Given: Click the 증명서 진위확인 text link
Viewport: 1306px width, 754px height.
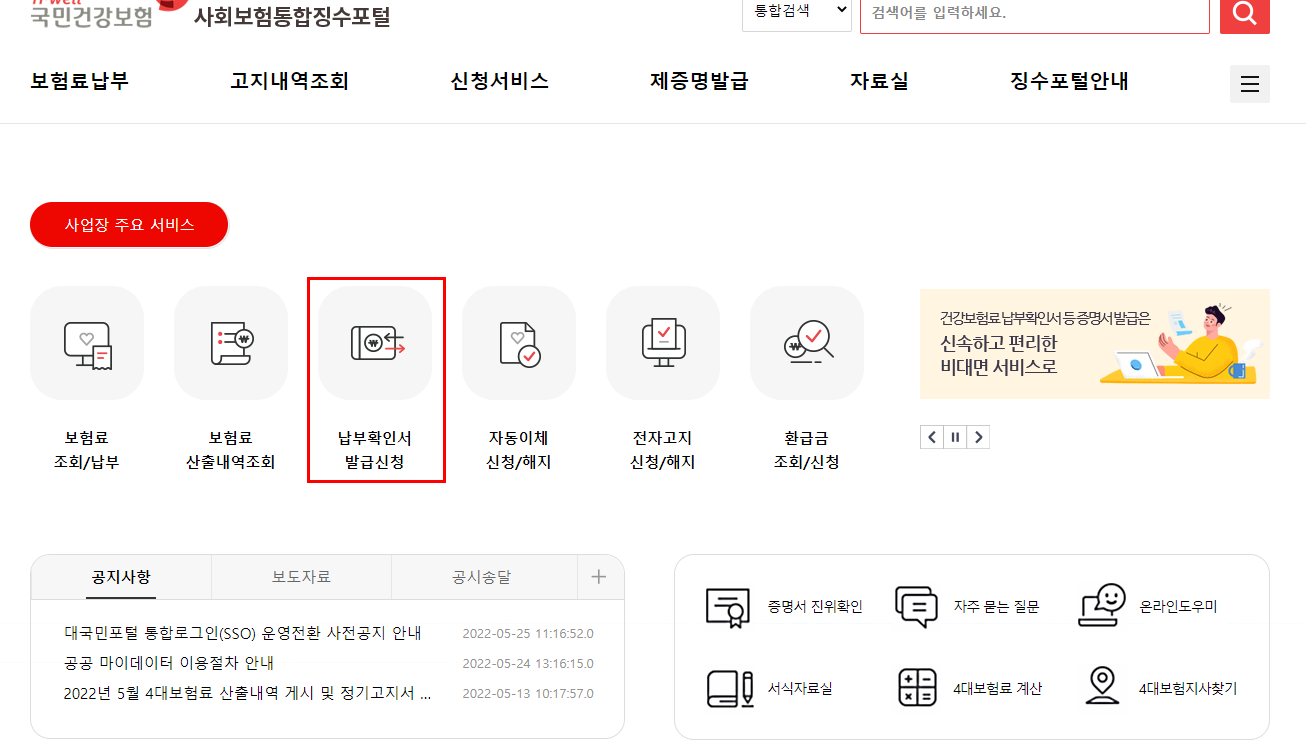Looking at the screenshot, I should click(x=815, y=607).
